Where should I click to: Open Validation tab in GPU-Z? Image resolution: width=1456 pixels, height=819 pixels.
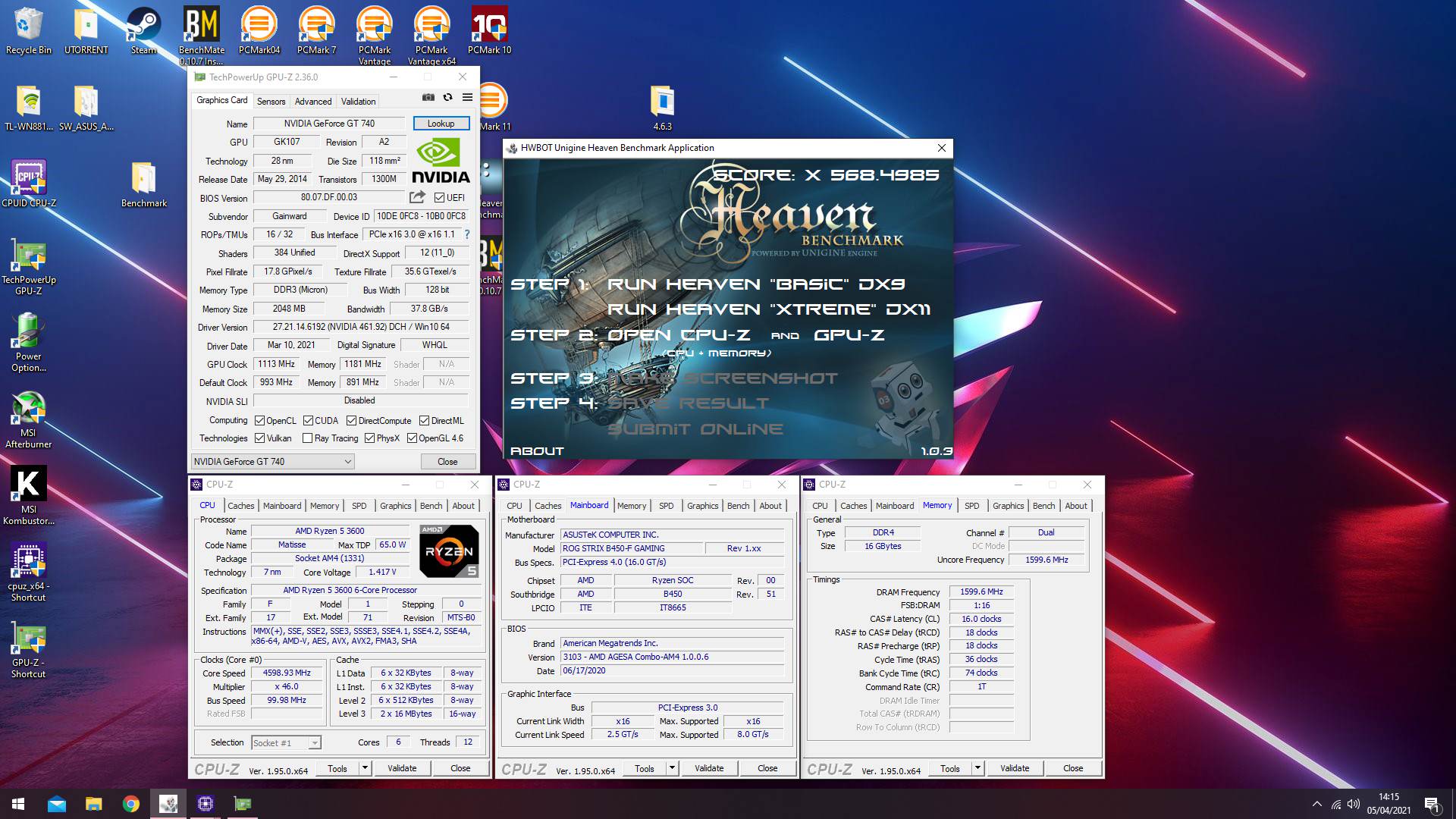pos(358,101)
